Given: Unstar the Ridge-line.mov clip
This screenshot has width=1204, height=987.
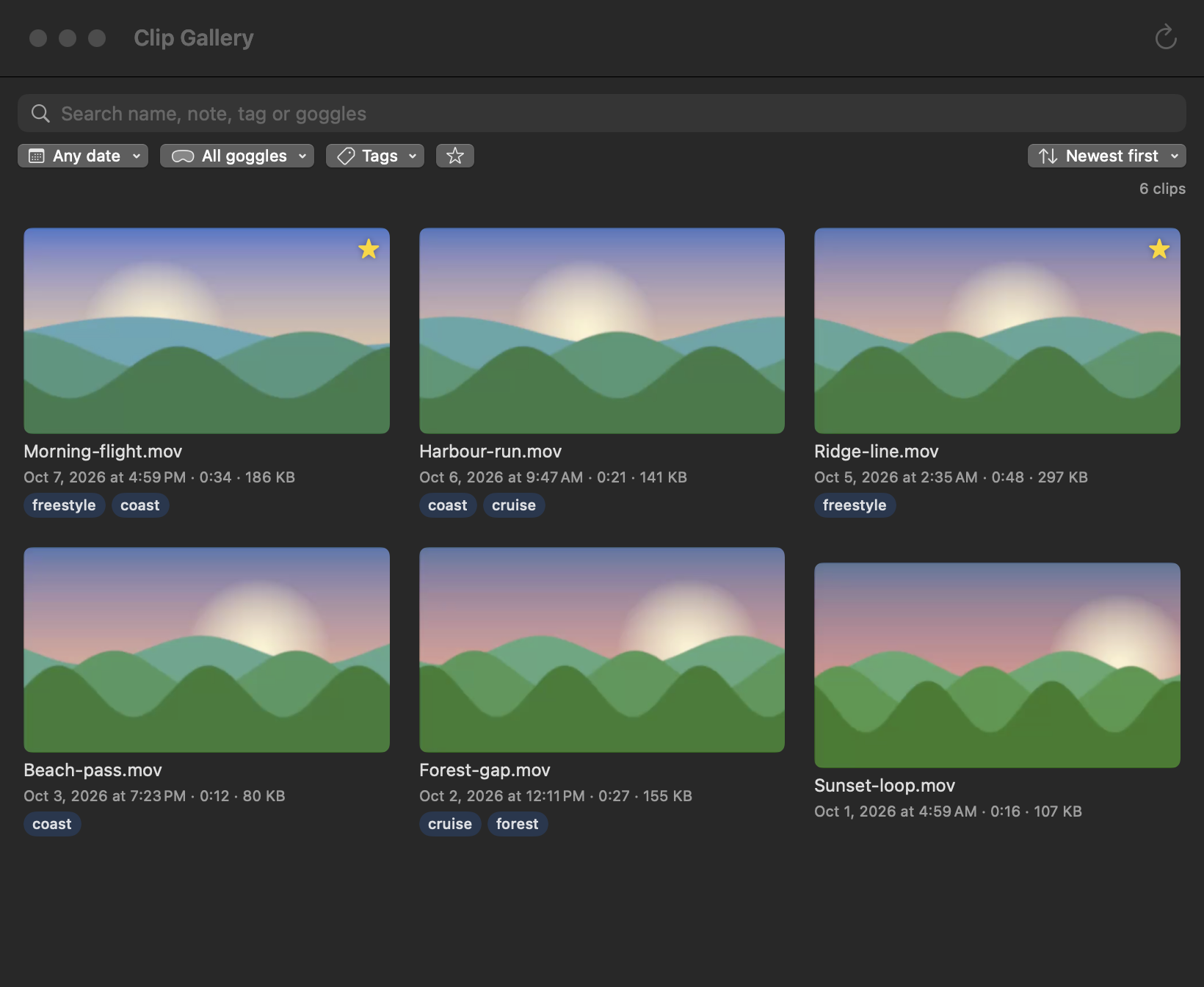Looking at the screenshot, I should pyautogui.click(x=1159, y=249).
